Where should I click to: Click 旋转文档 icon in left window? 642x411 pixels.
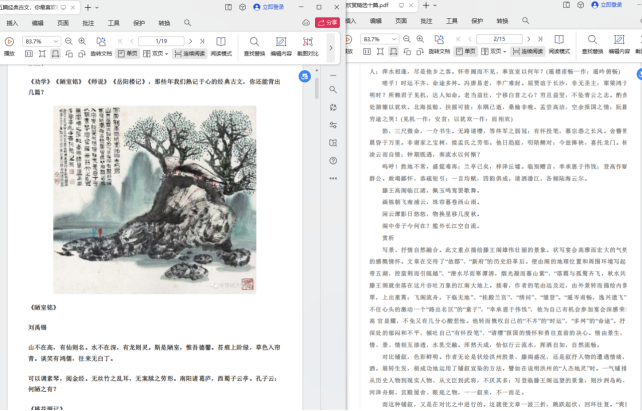101,41
